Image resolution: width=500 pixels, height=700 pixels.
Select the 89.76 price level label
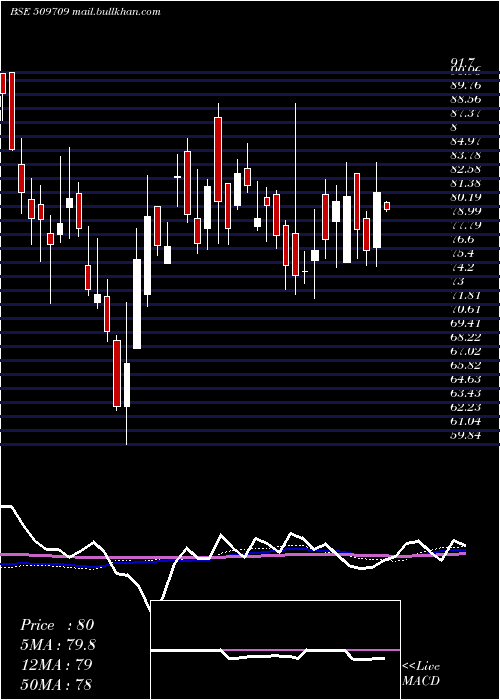coord(466,86)
